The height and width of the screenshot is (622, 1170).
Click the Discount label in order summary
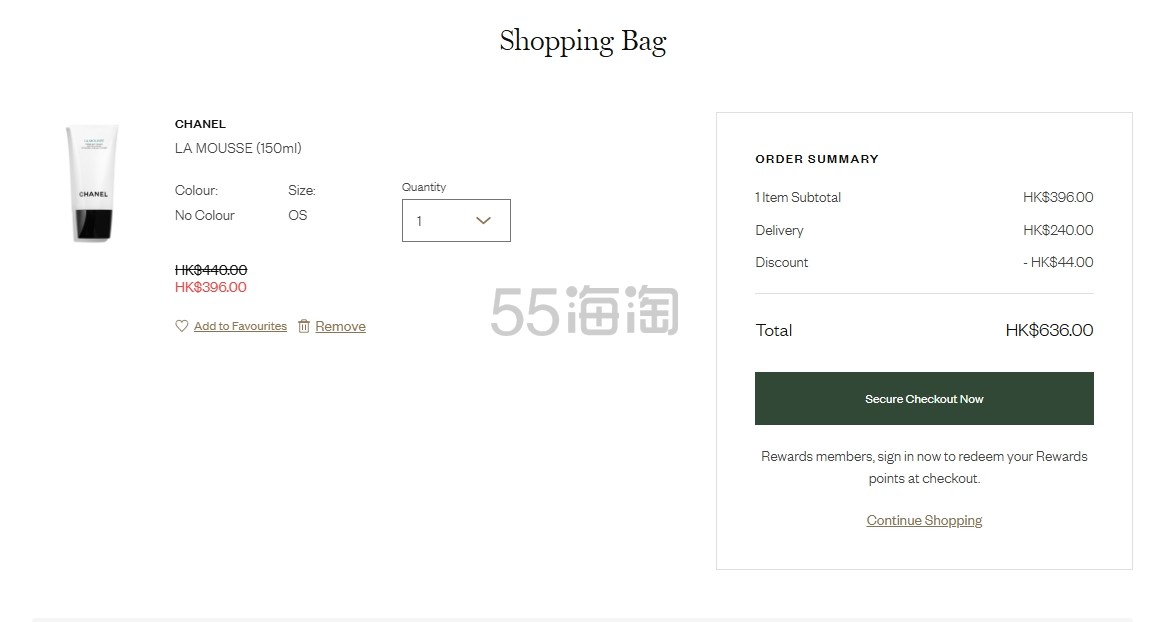(781, 262)
